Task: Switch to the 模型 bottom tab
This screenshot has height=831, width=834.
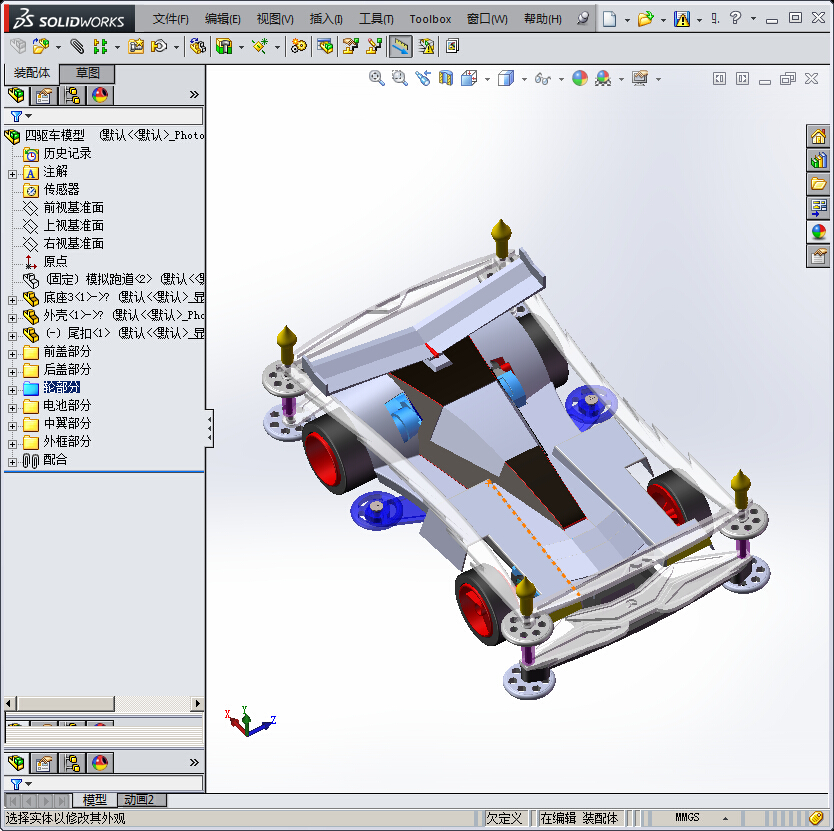Action: point(95,800)
